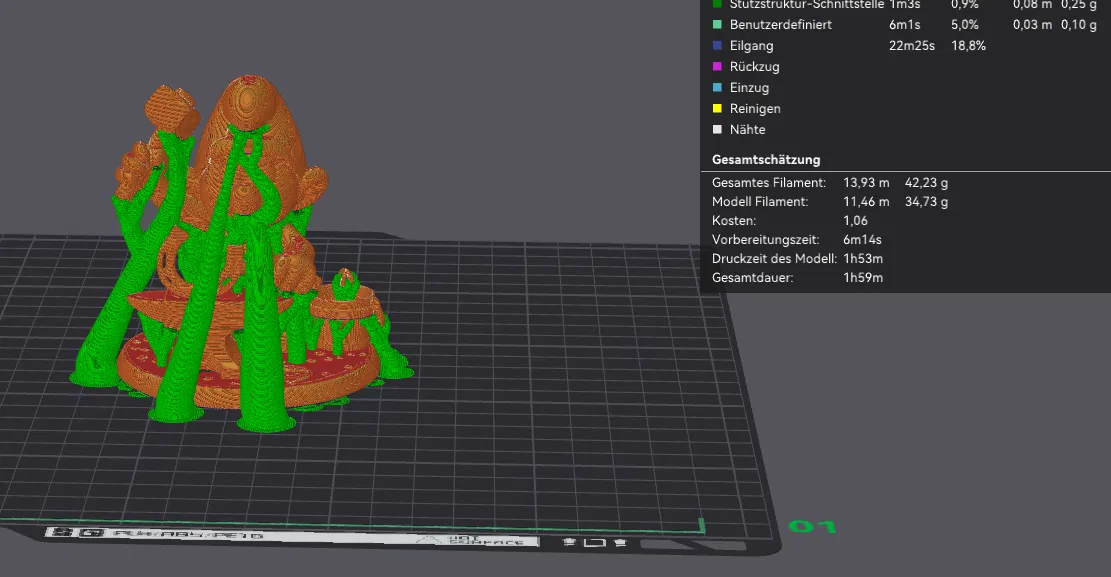This screenshot has width=1111, height=577.
Task: Show Rückzug retraction points
Action: pos(755,67)
